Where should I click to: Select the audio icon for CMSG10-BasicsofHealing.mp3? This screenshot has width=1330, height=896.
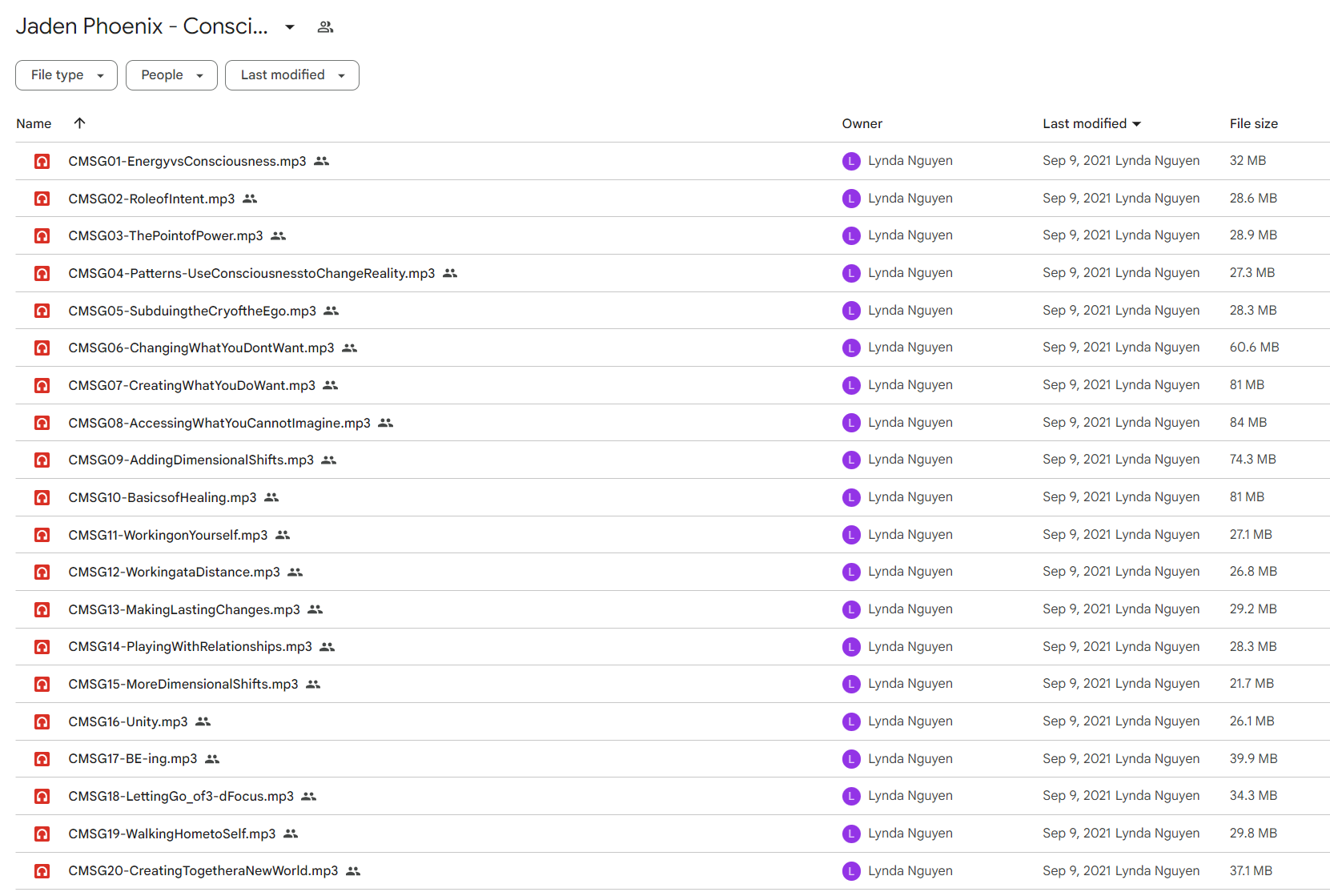pos(42,497)
